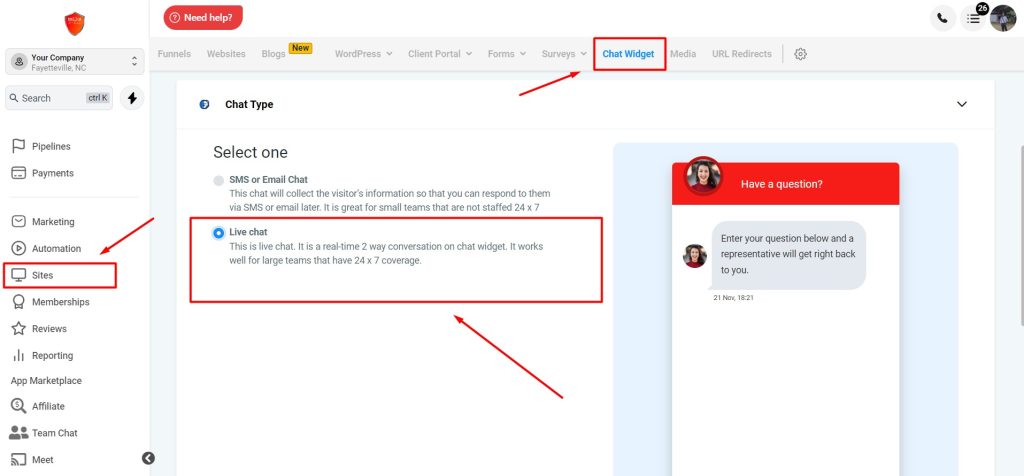Click the Payments card icon
The width and height of the screenshot is (1024, 476).
coord(18,173)
